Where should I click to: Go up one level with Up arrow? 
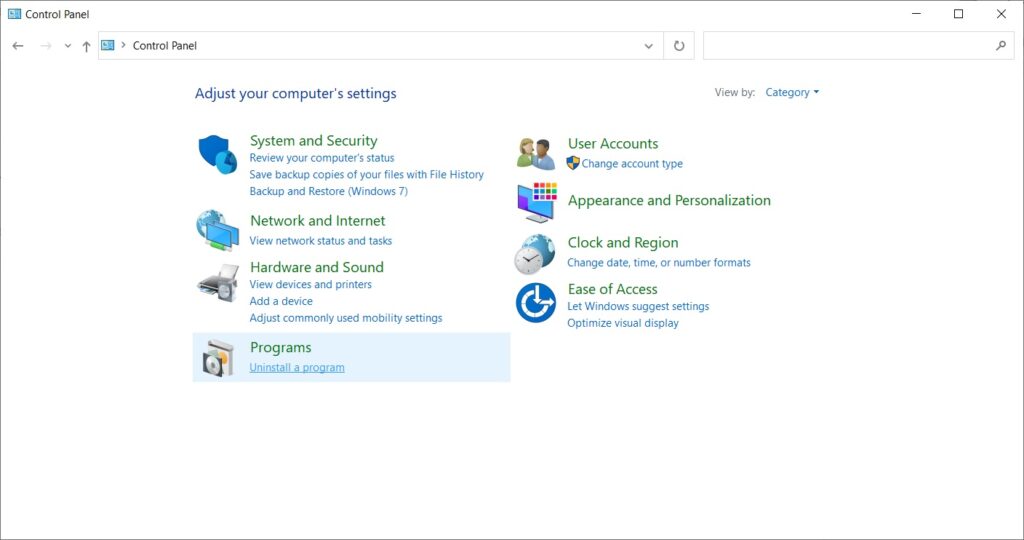(x=86, y=46)
